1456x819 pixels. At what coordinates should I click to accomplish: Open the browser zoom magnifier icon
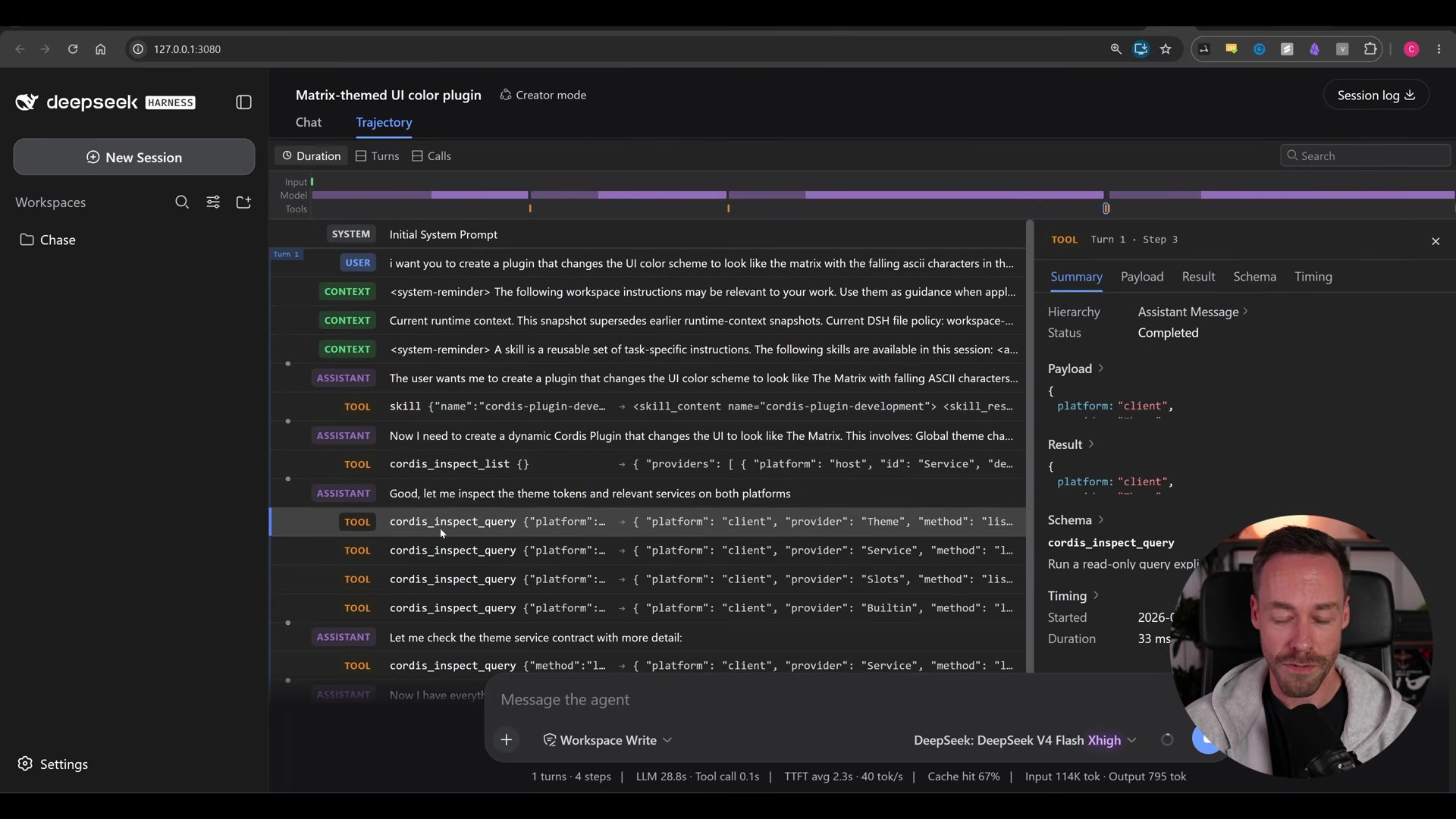coord(1116,49)
